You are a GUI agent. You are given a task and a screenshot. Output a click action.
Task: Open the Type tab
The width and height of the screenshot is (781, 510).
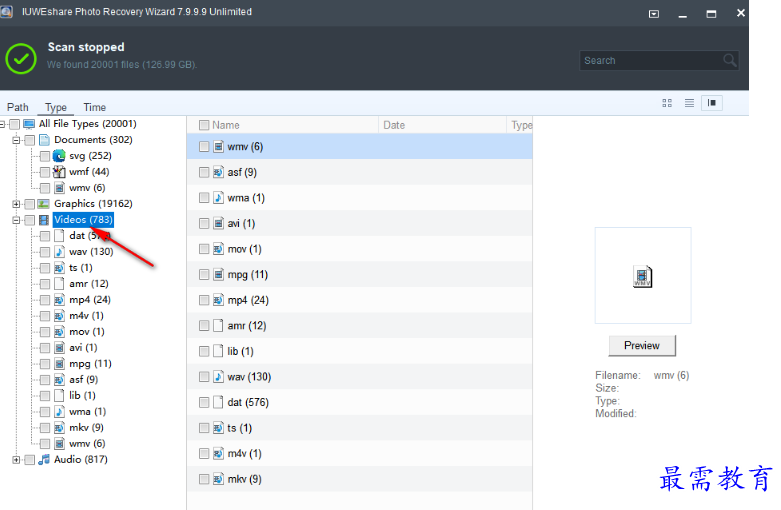click(56, 107)
